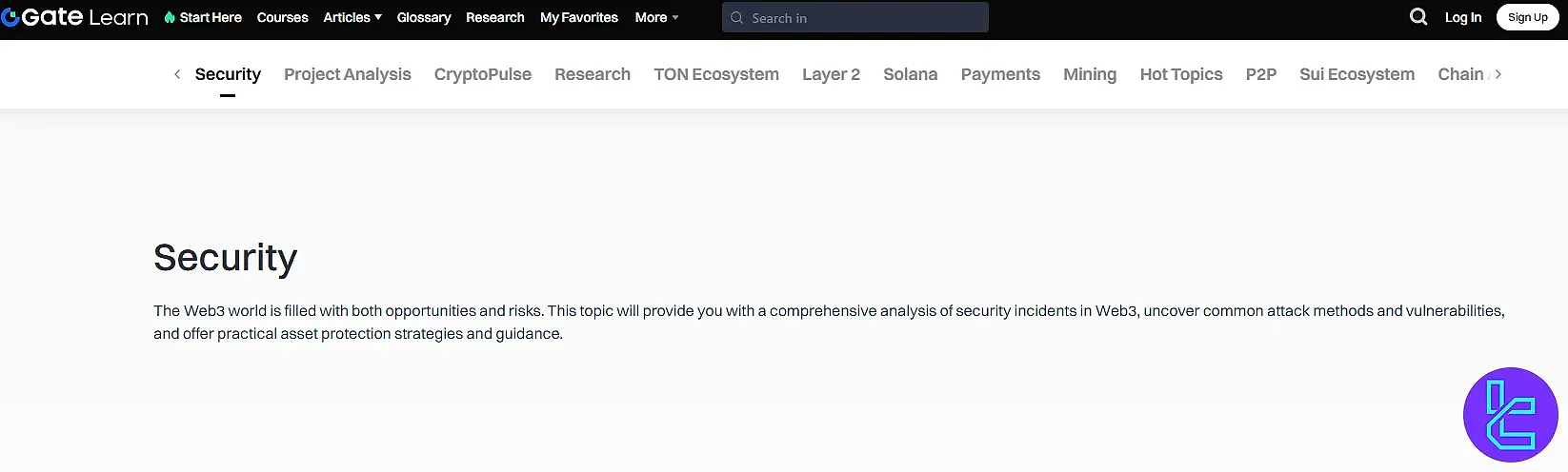Expand the Articles dropdown menu

point(352,17)
